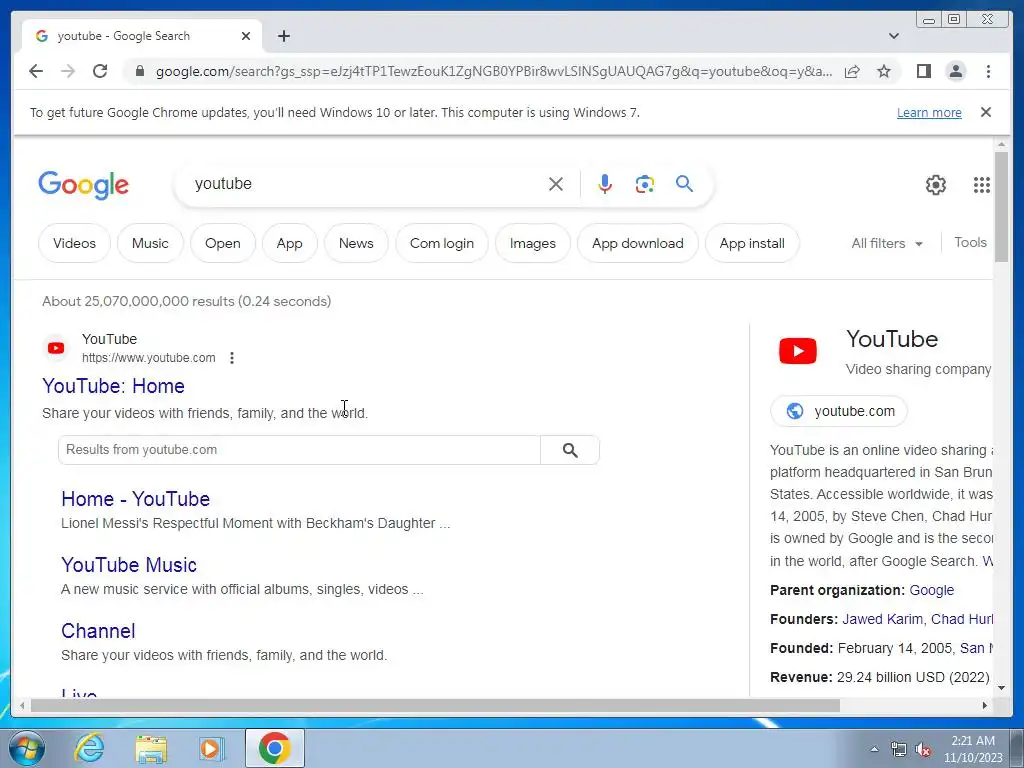Open Chrome side panel
This screenshot has width=1024, height=768.
point(923,71)
